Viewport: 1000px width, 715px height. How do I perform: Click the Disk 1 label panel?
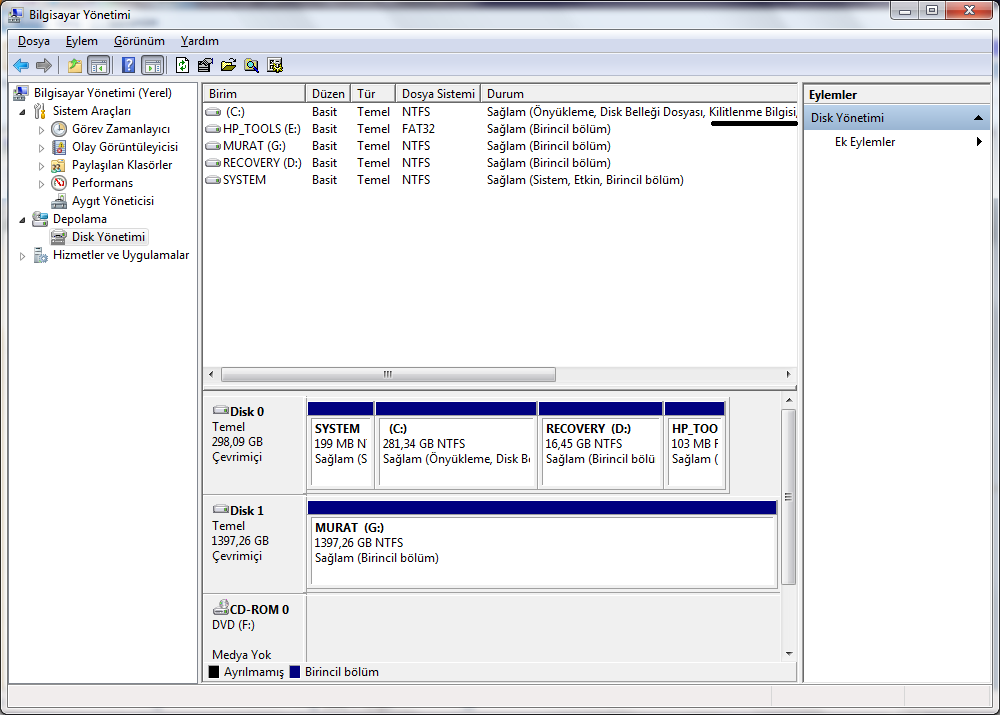tap(254, 544)
